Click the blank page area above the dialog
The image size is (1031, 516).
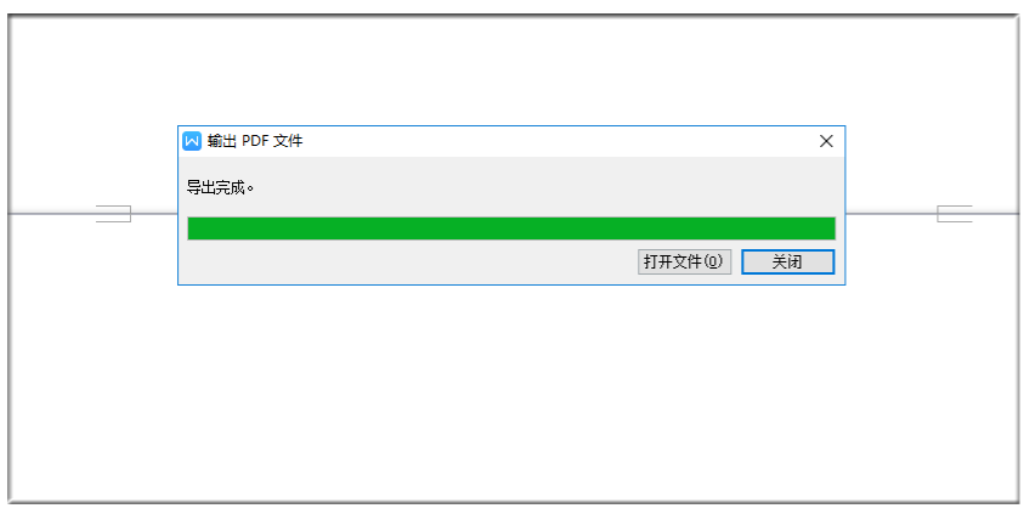pos(511,69)
